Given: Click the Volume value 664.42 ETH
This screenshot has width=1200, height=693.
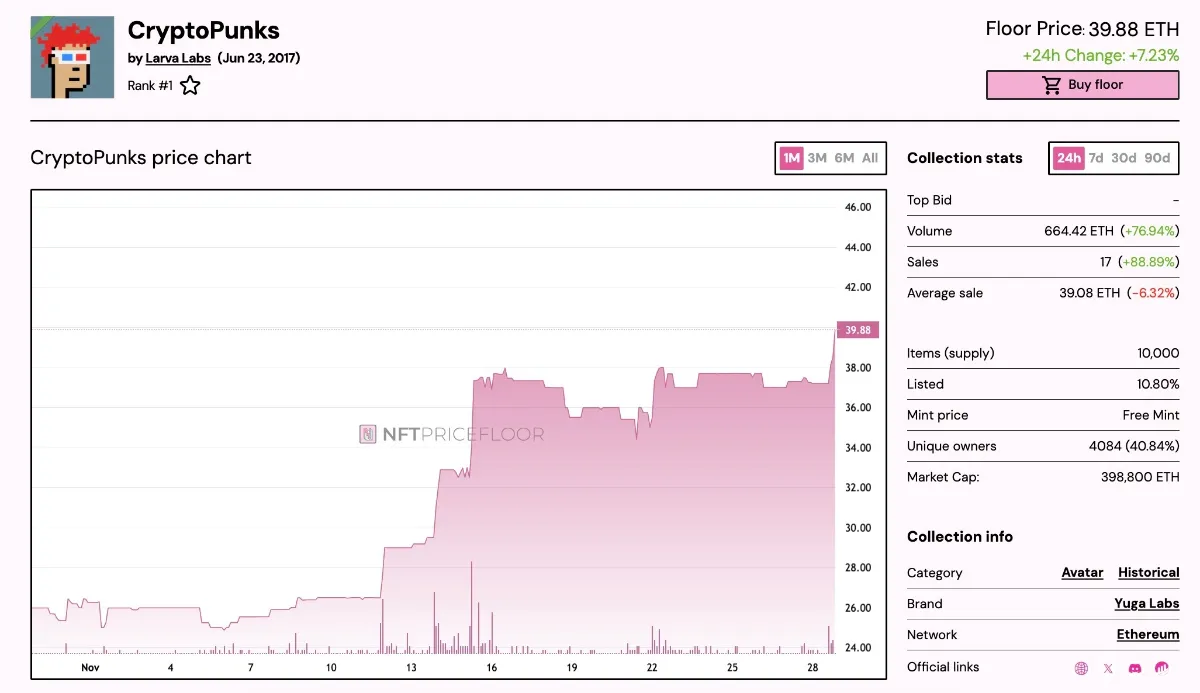Looking at the screenshot, I should [x=1078, y=231].
